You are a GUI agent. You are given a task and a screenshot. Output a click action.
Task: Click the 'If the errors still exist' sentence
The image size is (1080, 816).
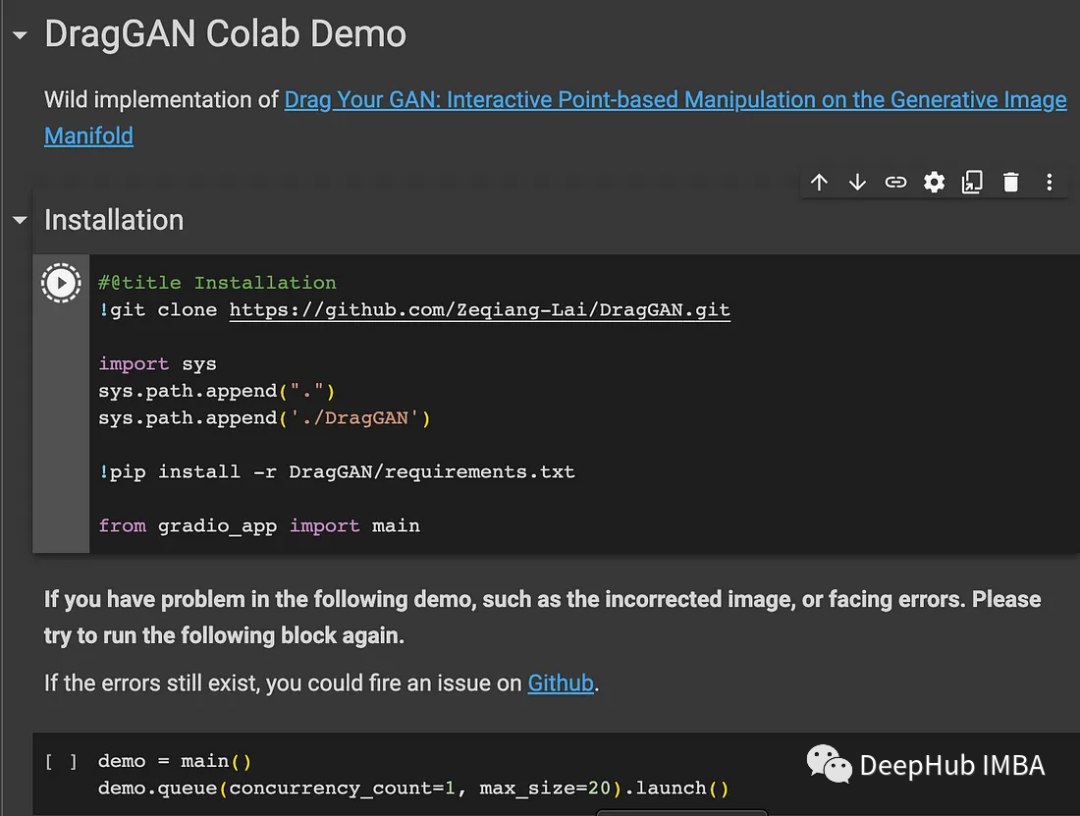tap(322, 683)
